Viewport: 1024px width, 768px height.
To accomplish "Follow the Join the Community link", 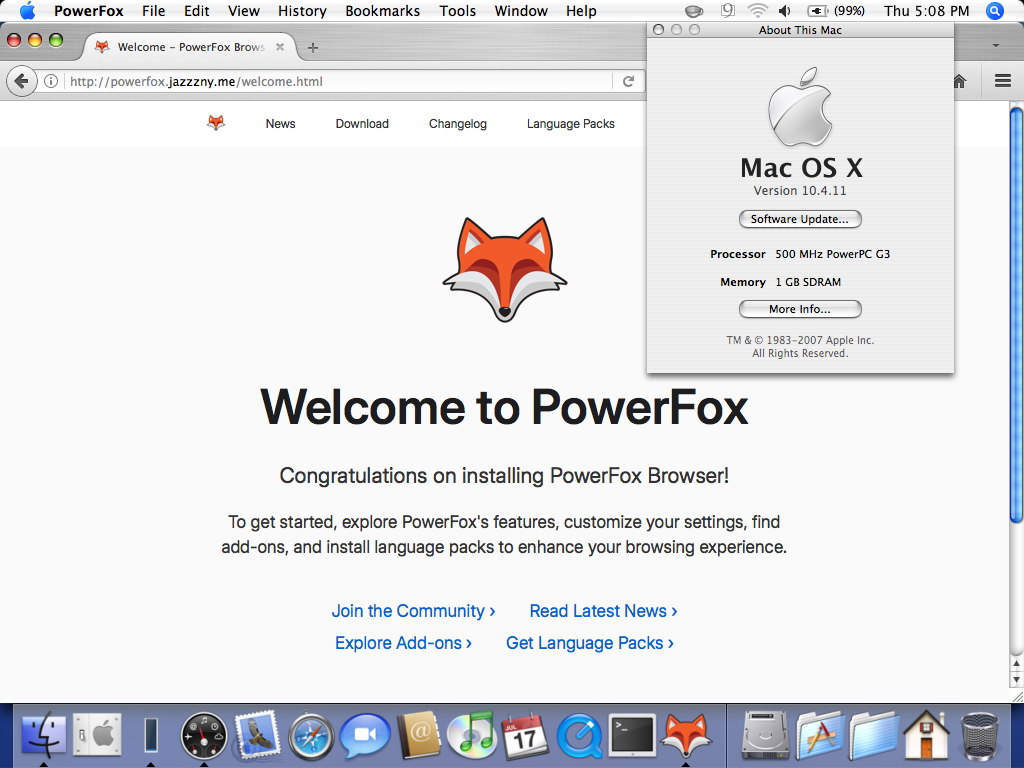I will (x=413, y=611).
